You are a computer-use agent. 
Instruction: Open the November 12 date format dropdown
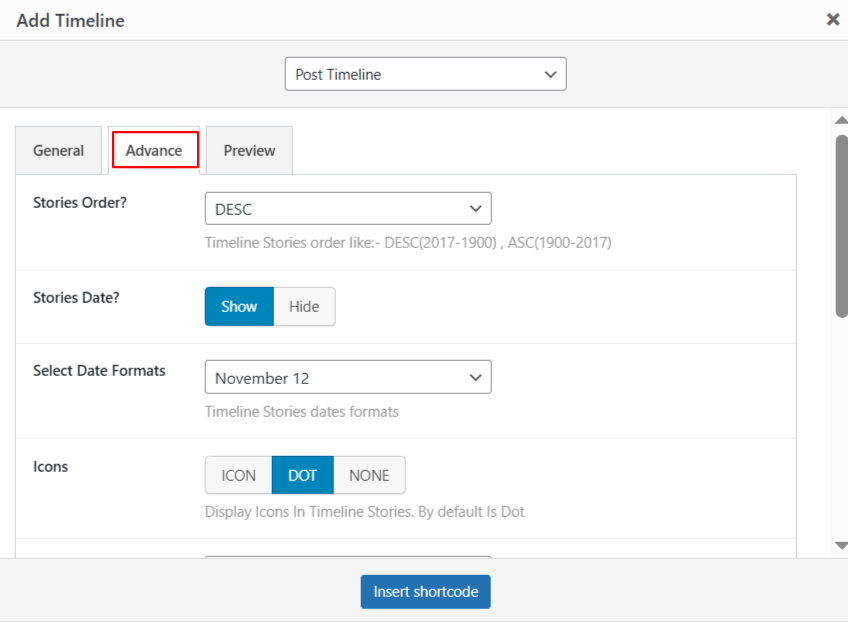point(347,378)
